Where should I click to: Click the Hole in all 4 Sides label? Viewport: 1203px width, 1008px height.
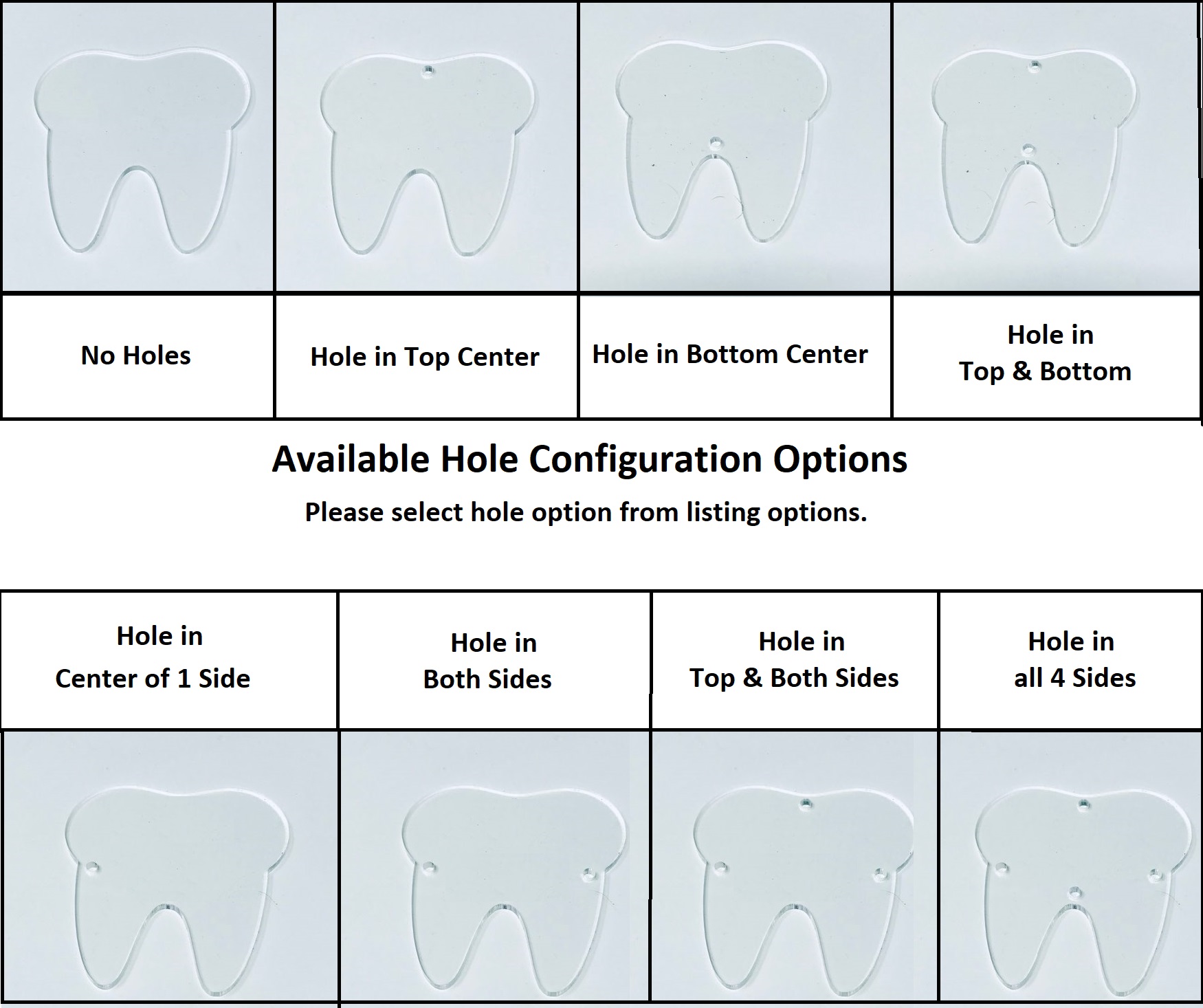[1074, 659]
